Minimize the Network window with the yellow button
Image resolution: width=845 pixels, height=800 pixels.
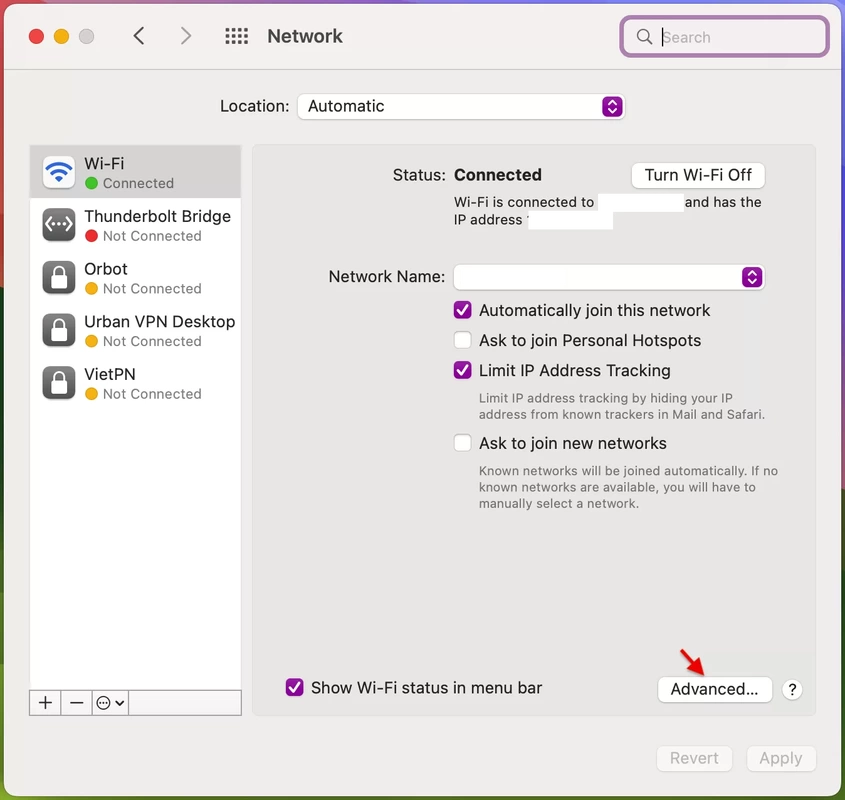[x=61, y=36]
